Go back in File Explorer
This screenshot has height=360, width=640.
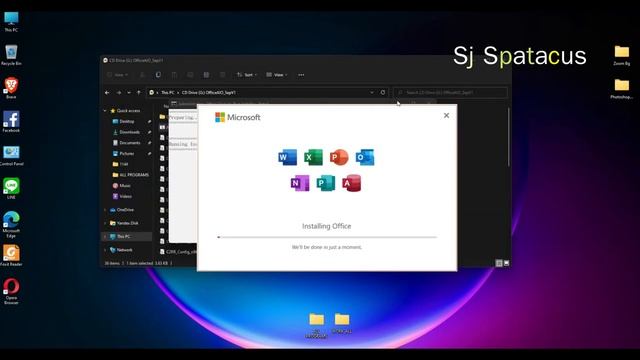(107, 93)
